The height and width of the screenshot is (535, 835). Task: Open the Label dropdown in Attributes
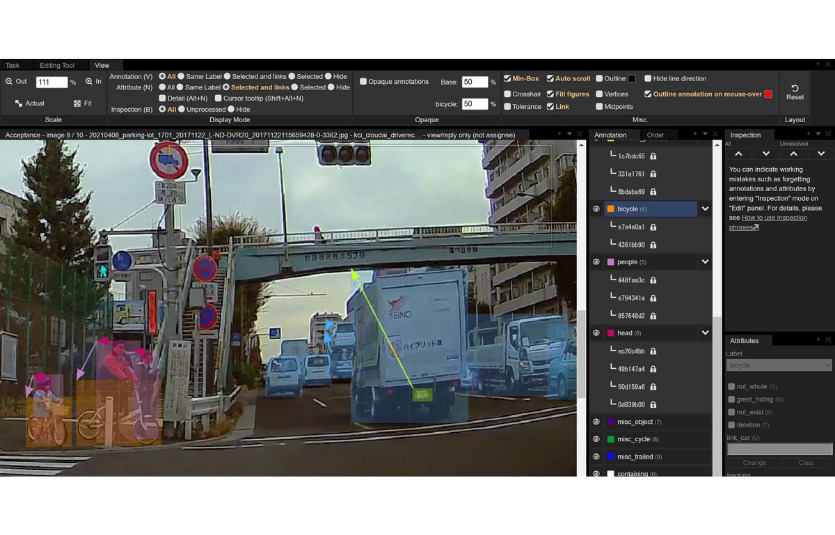(x=778, y=365)
